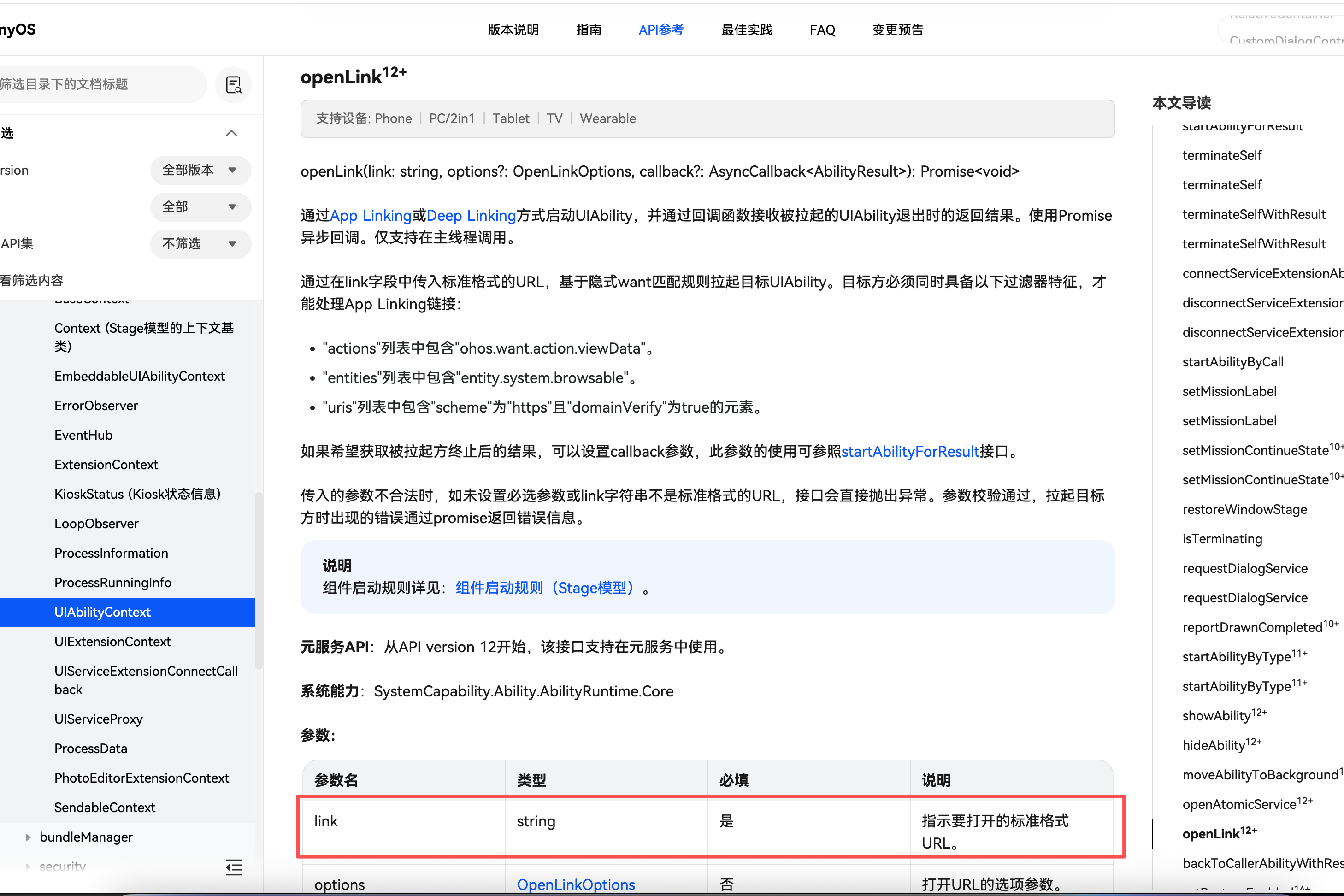This screenshot has width=1344, height=896.
Task: Click the document search icon in sidebar
Action: pos(233,84)
